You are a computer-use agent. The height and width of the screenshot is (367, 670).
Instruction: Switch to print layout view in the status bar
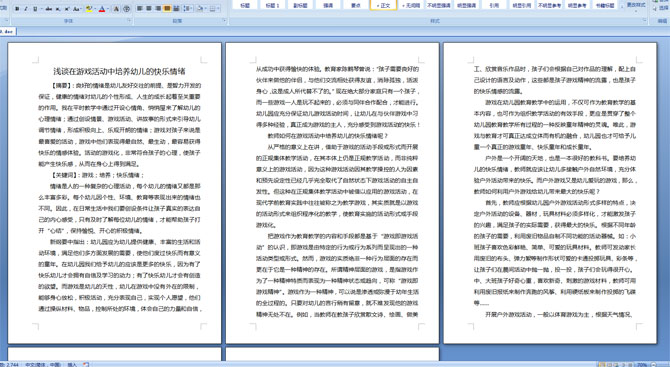pyautogui.click(x=602, y=364)
